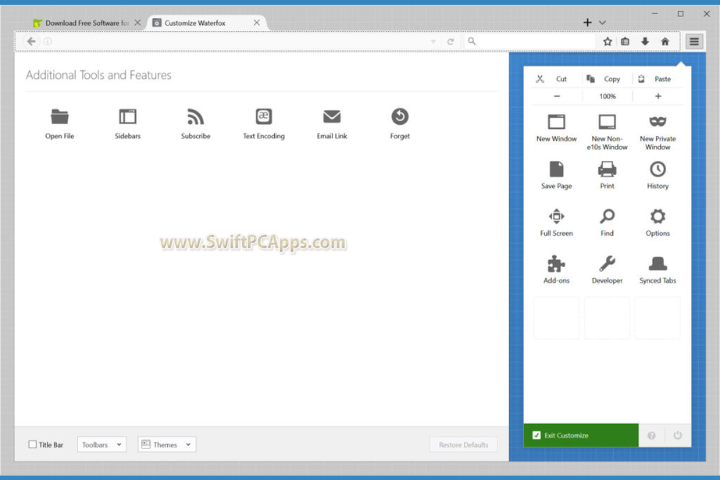The image size is (720, 480).
Task: Open the Toolbars dropdown
Action: pyautogui.click(x=102, y=445)
